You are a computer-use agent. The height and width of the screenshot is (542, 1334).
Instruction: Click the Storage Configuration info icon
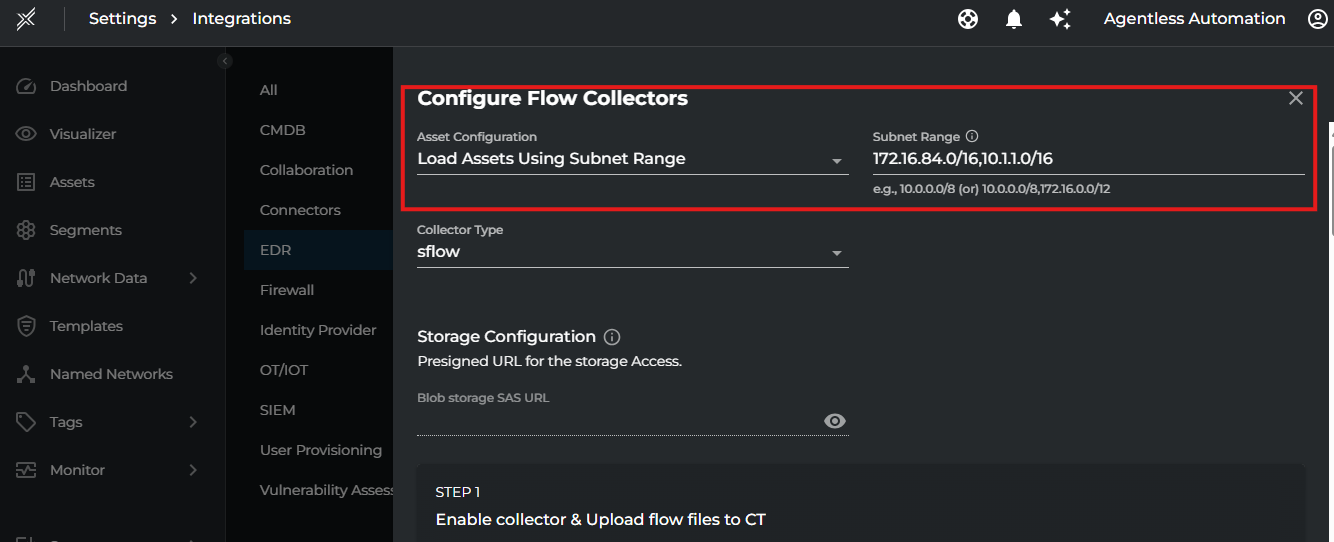coord(612,337)
